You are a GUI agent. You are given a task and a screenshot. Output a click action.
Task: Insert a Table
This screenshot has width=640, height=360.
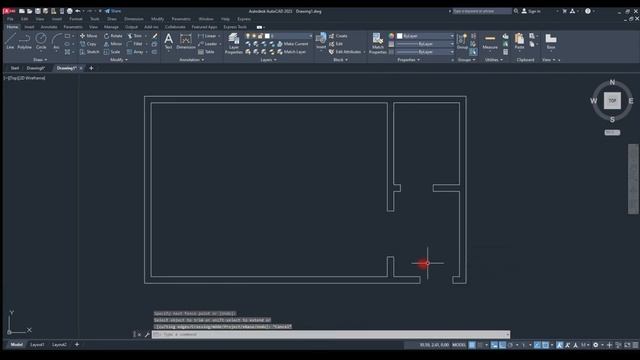tap(206, 52)
